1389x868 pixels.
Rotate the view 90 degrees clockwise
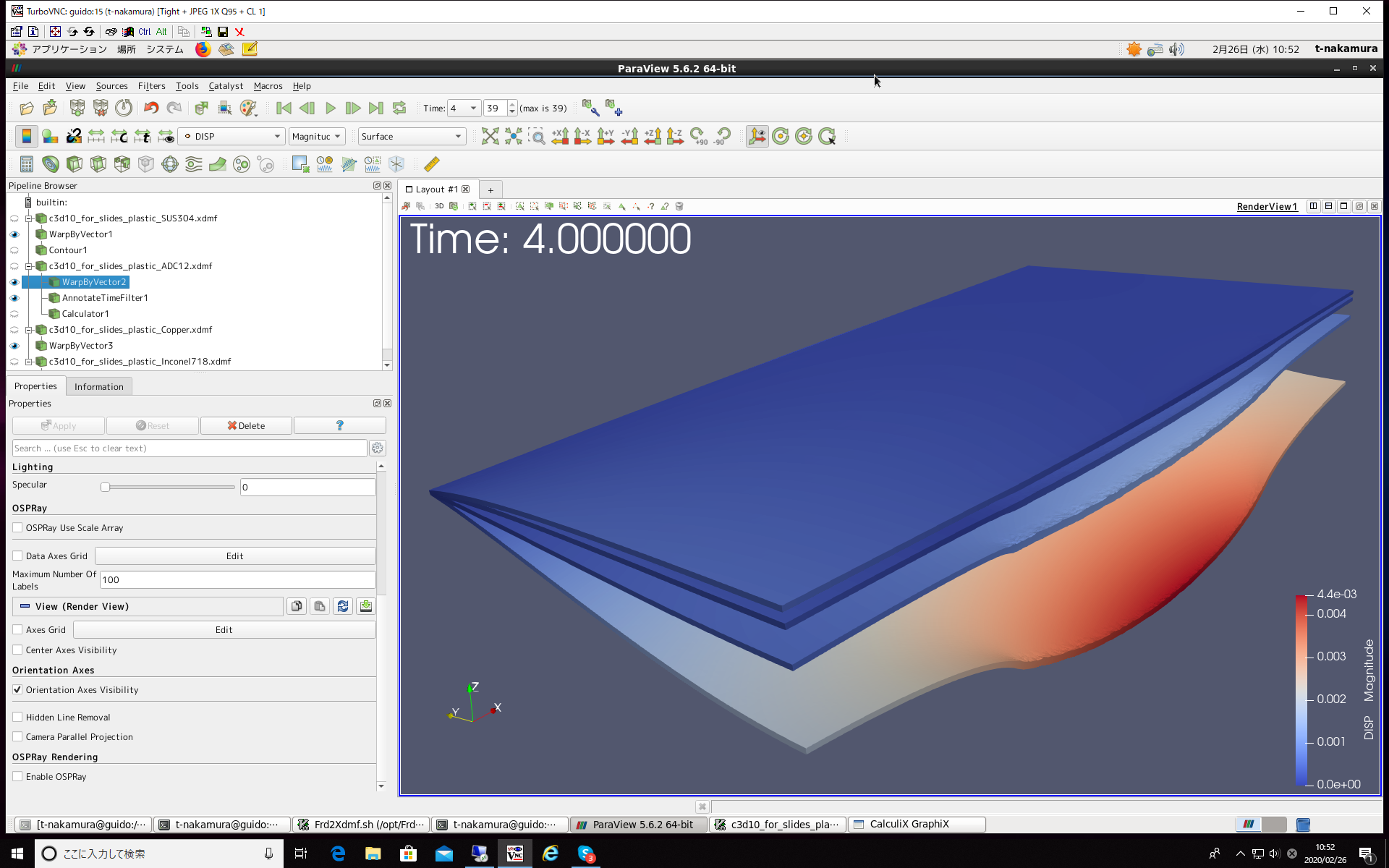[699, 136]
